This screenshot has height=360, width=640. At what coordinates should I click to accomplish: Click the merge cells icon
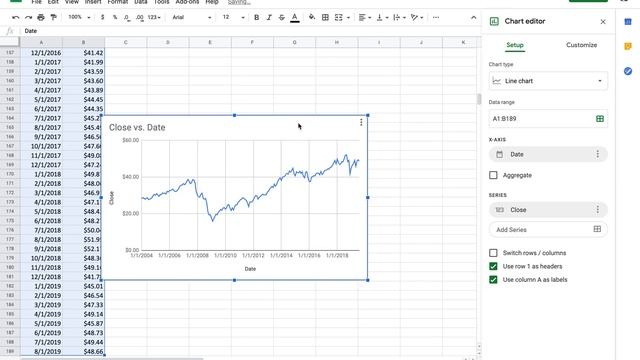pyautogui.click(x=339, y=18)
